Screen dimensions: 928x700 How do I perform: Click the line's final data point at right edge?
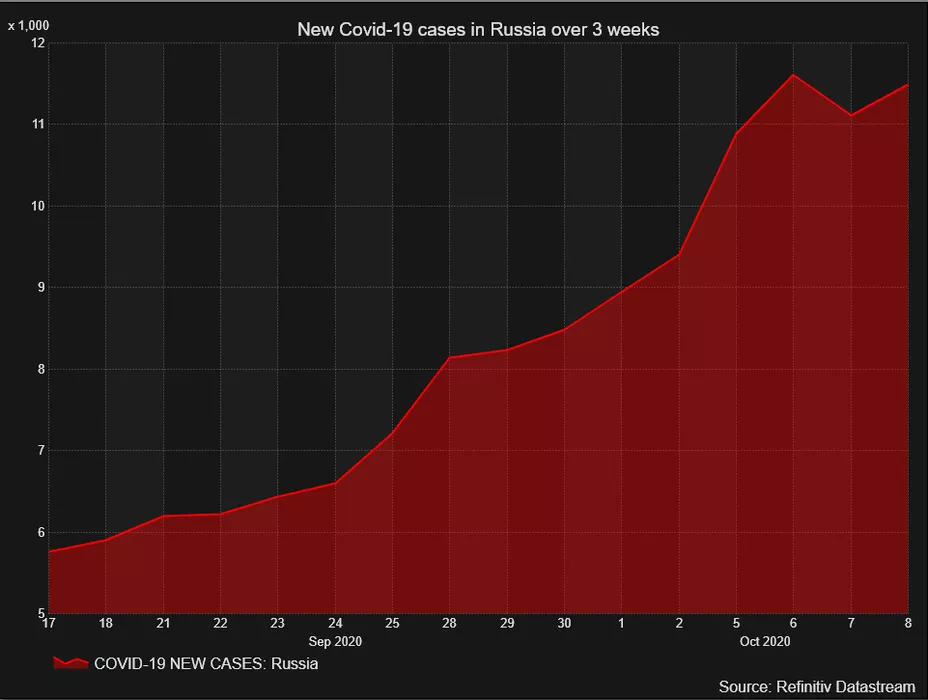[907, 85]
